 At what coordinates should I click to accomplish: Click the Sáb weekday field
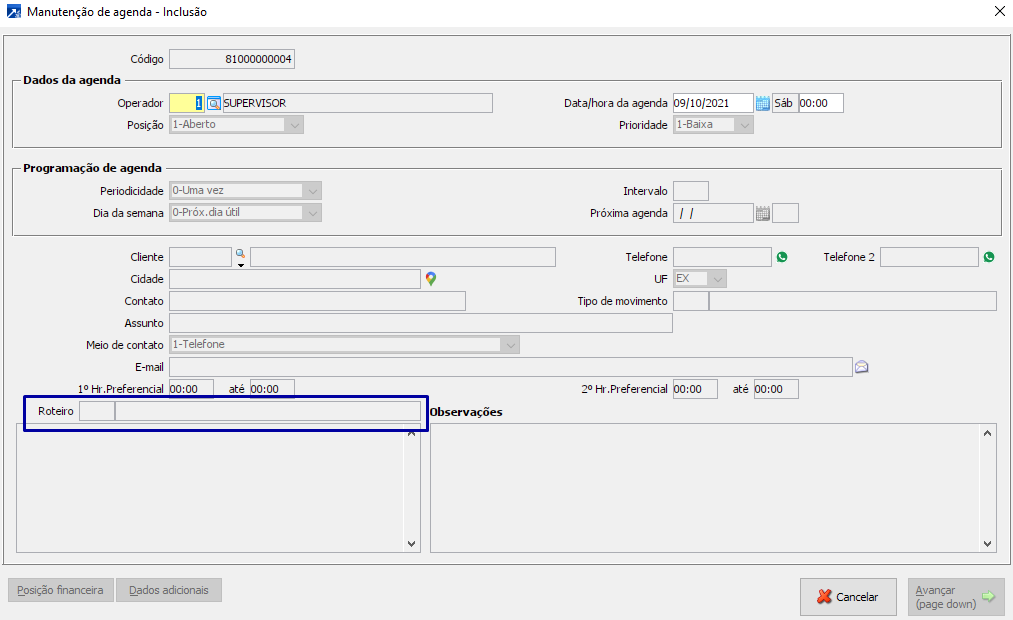click(x=785, y=103)
